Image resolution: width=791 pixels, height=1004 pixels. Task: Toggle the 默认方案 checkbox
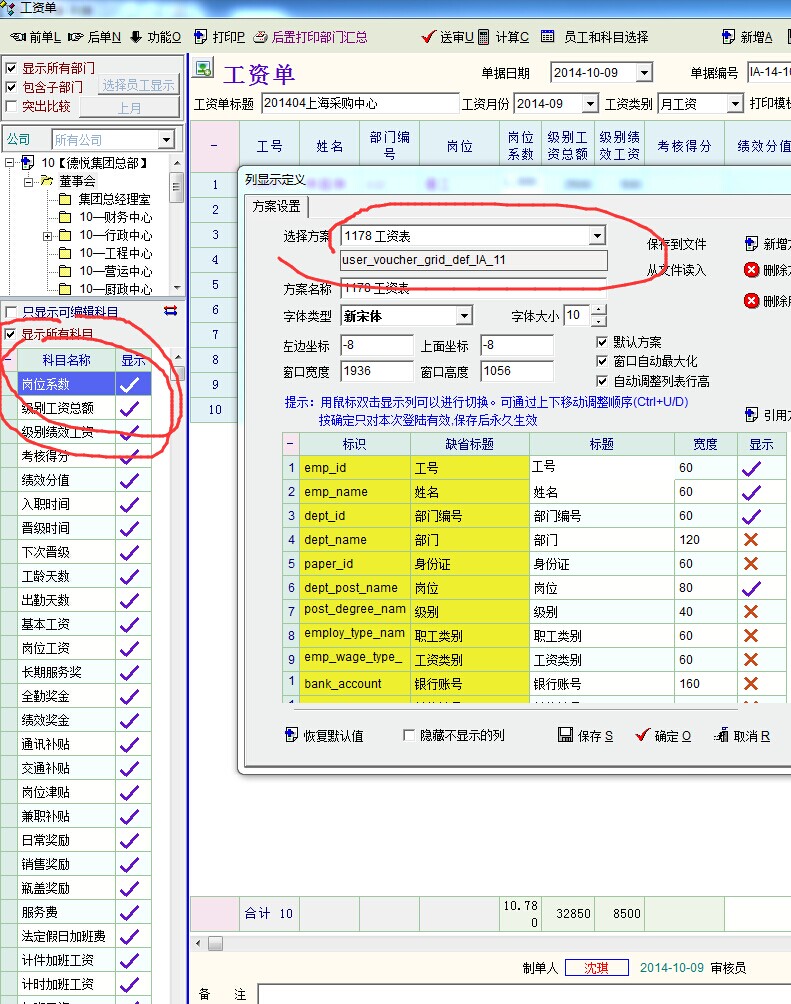point(602,342)
